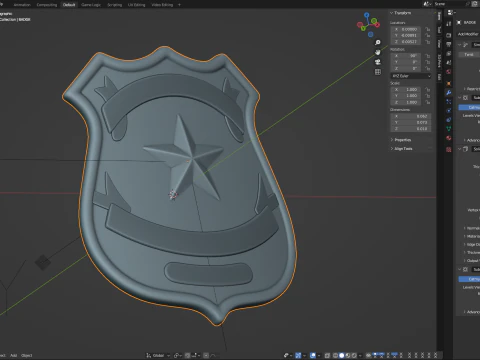Open the Properties editor type dropdown
480x360 pixels.
(x=450, y=13)
